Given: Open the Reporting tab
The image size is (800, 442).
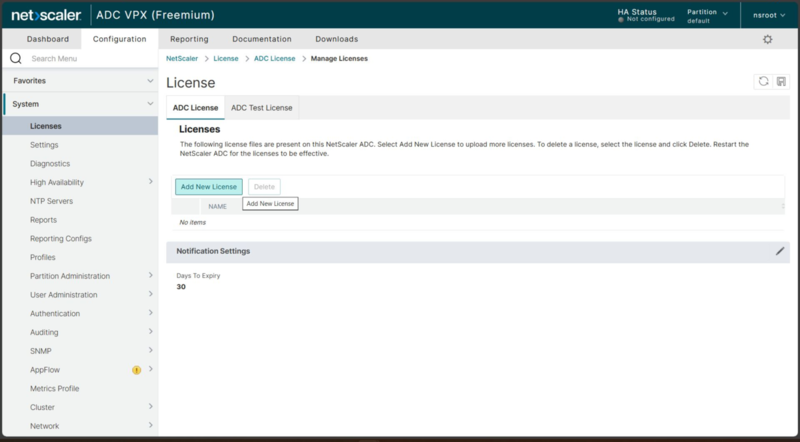Looking at the screenshot, I should (x=189, y=39).
